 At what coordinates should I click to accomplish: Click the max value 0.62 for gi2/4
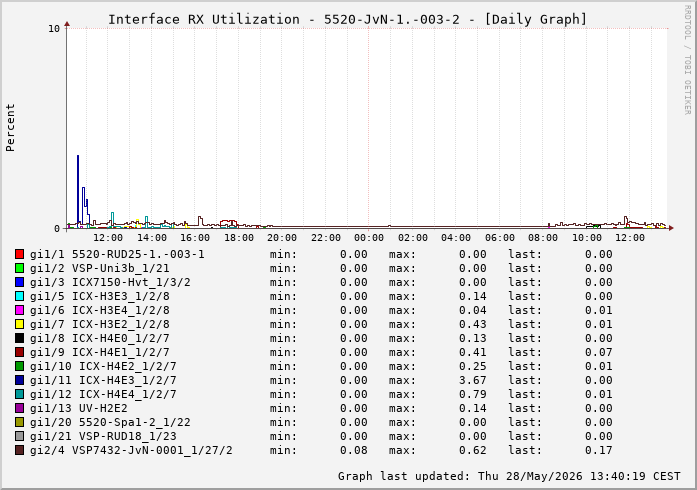pos(473,450)
